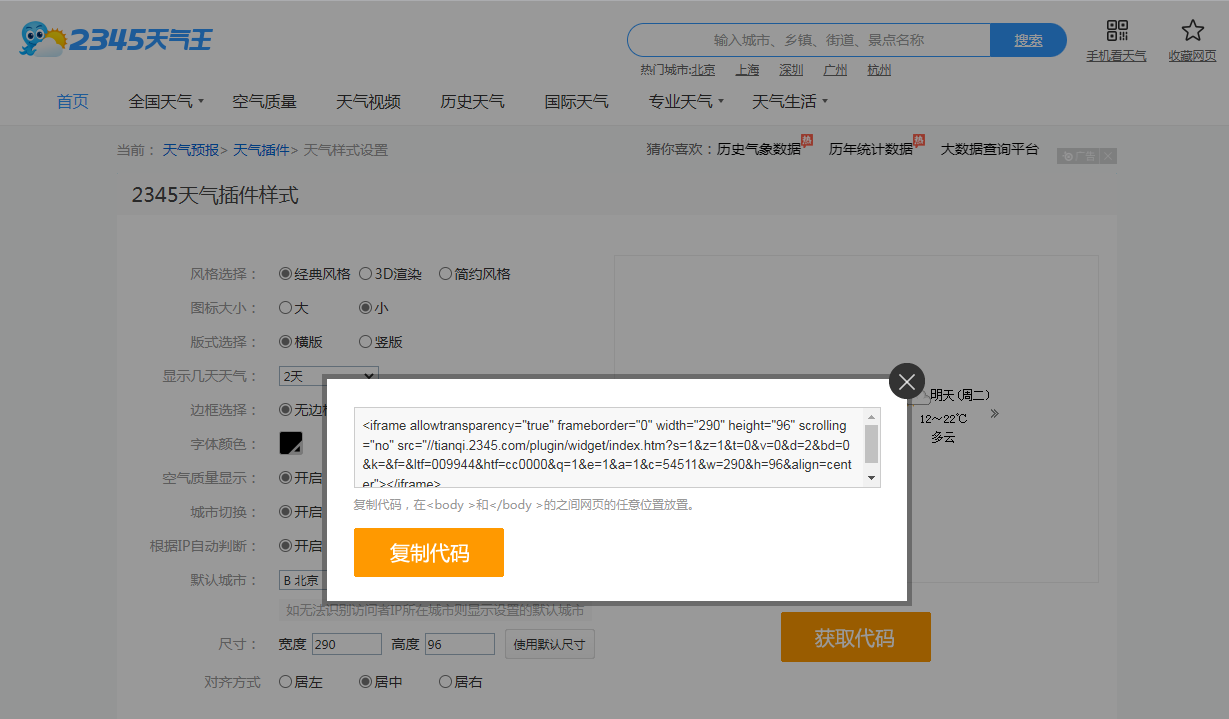Select the 无边框 border option
Screen dimensions: 1229x719
tap(285, 410)
